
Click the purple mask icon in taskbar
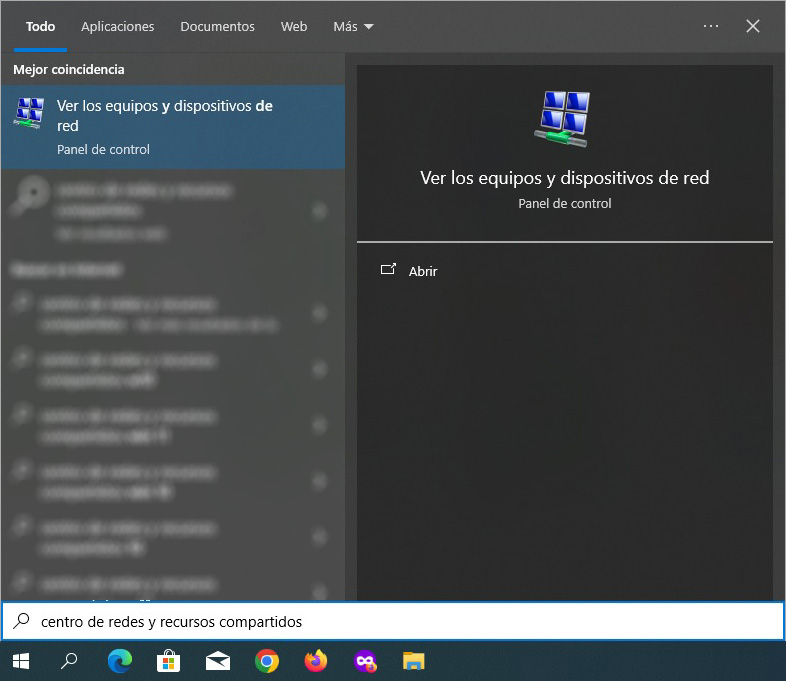(x=365, y=661)
